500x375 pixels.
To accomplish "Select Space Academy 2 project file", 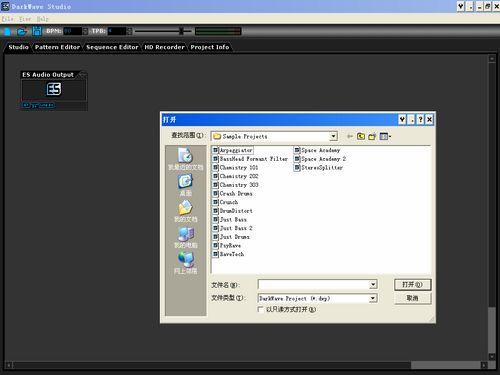I will click(320, 159).
